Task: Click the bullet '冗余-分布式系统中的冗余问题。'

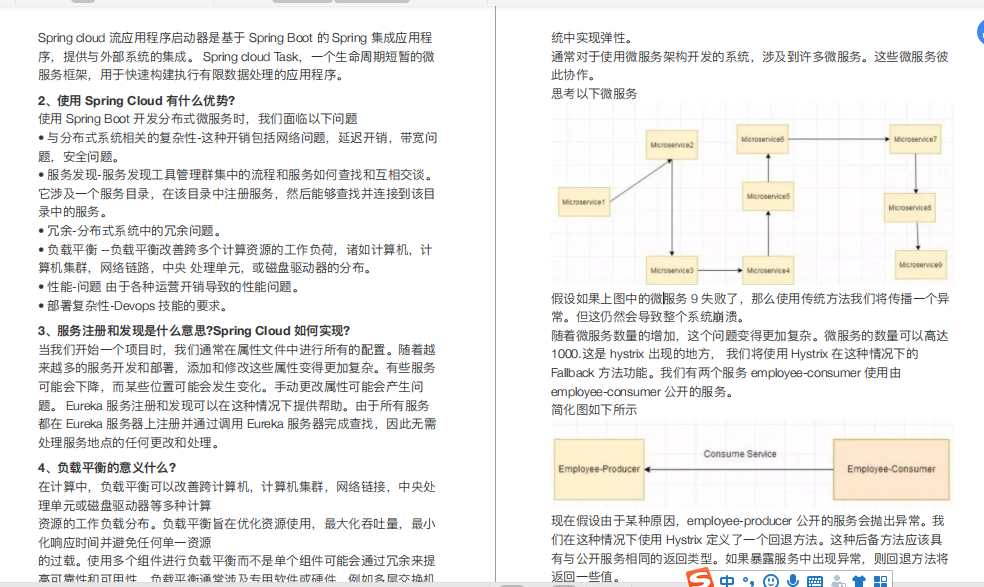Action: (x=129, y=231)
